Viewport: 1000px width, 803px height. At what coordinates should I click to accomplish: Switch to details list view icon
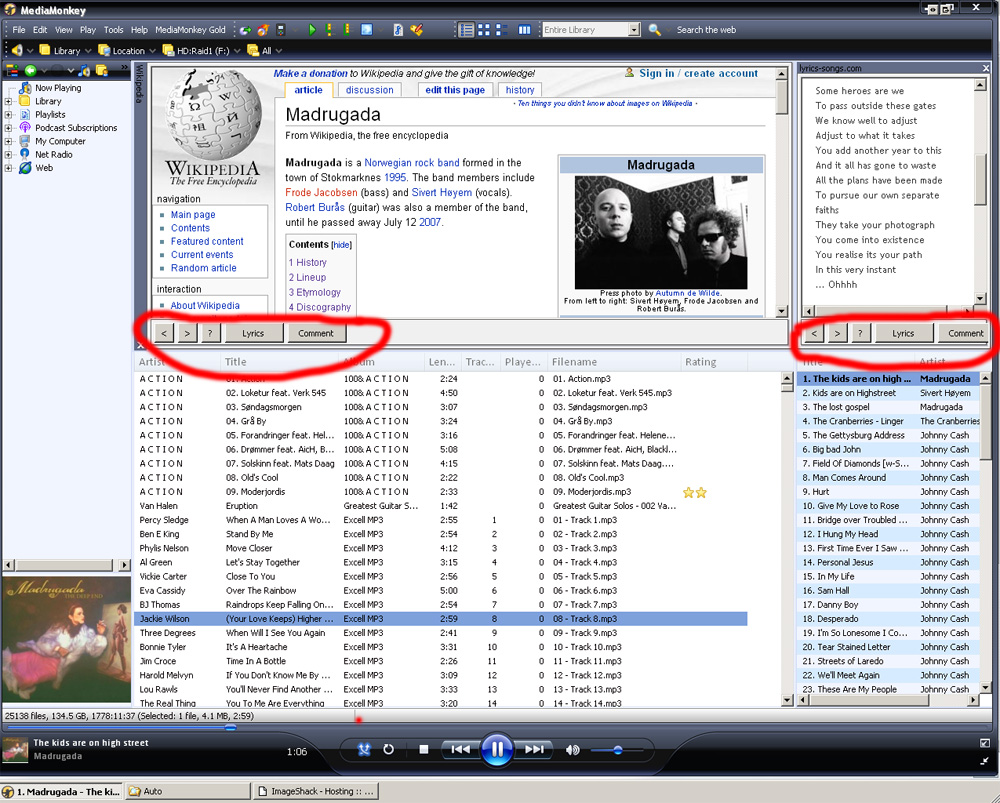point(467,29)
